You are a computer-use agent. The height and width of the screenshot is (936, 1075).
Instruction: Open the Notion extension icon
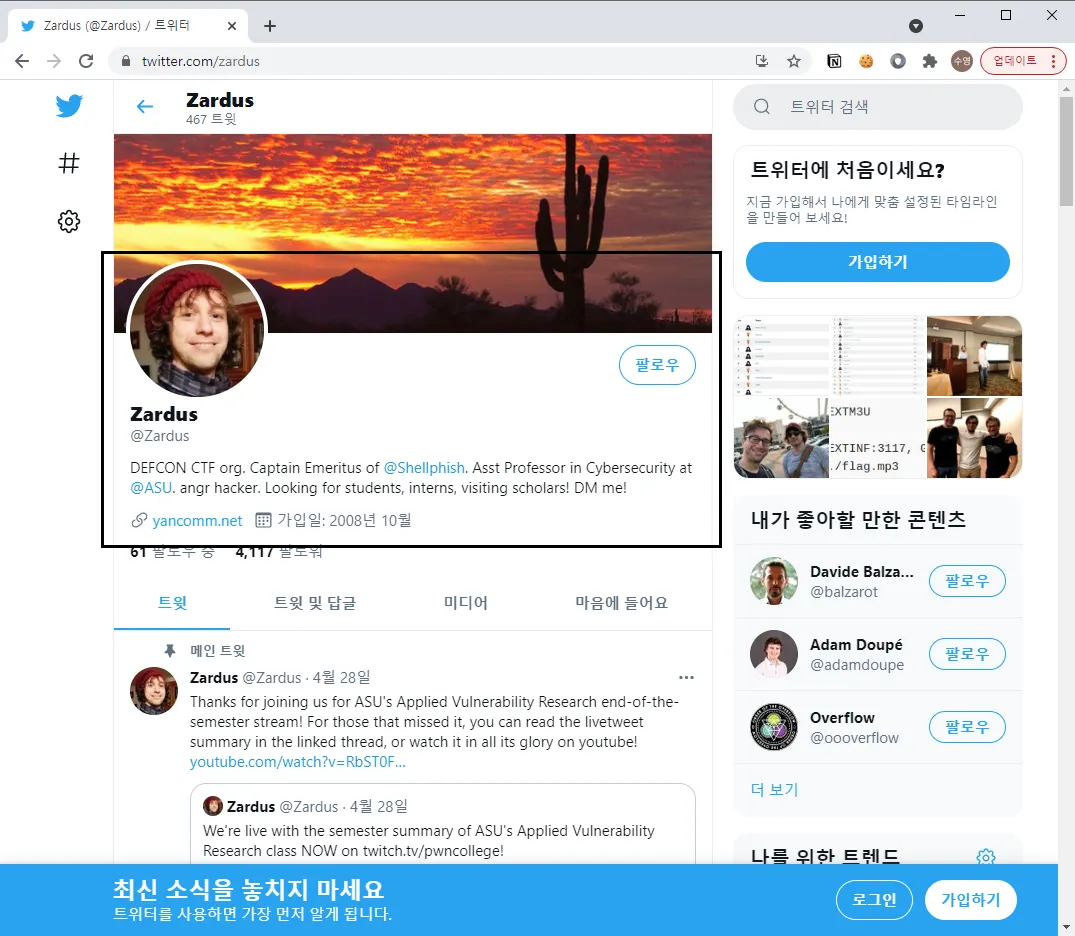click(834, 61)
